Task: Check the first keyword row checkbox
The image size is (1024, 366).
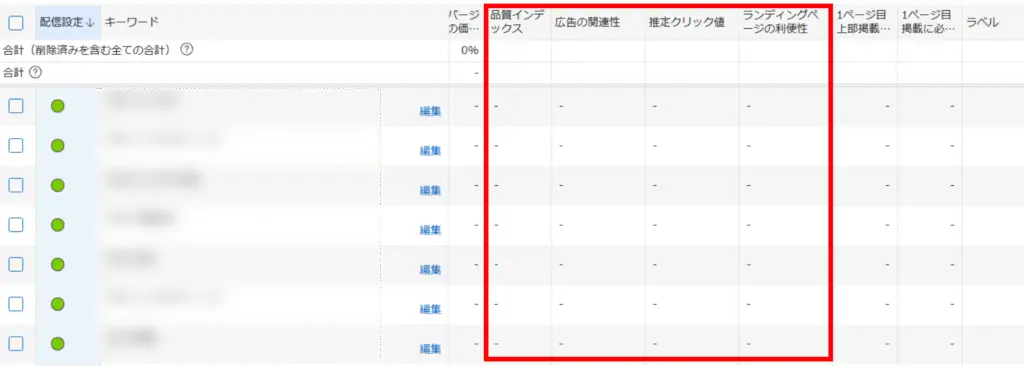Action: click(16, 106)
